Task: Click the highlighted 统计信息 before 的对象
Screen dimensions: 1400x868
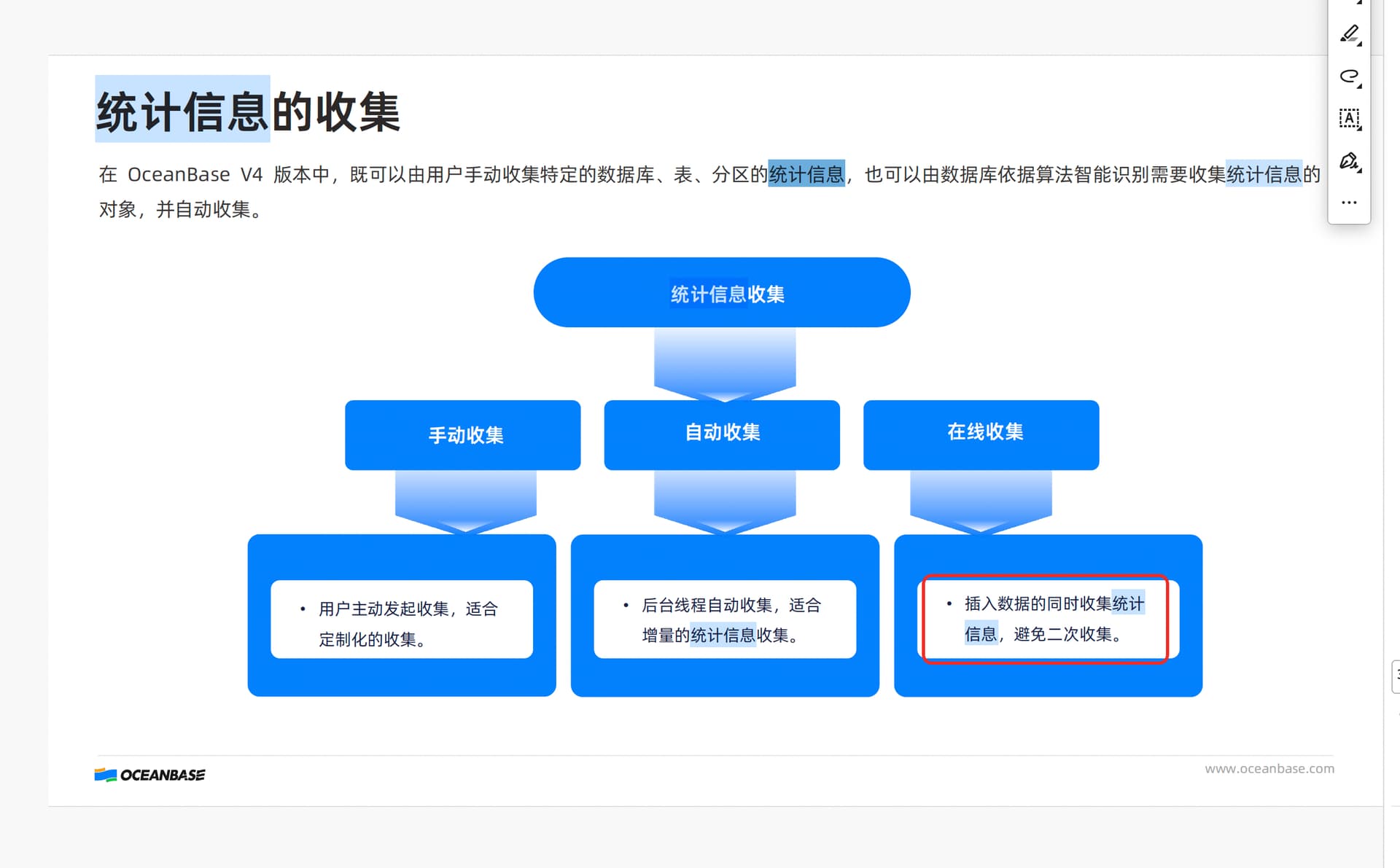Action: click(x=1263, y=174)
